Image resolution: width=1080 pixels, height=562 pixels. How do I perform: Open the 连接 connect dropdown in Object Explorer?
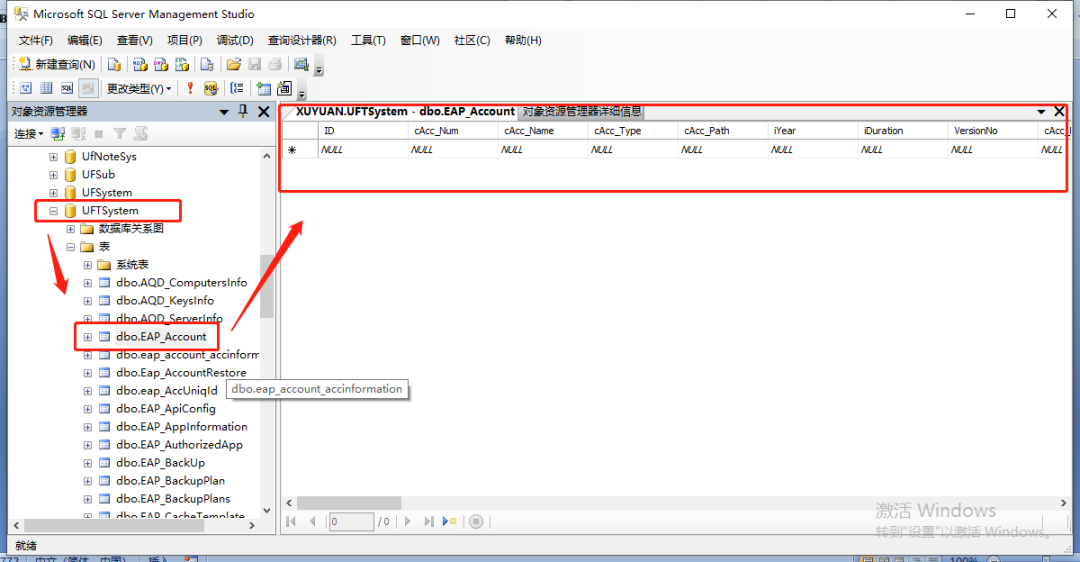pos(29,134)
